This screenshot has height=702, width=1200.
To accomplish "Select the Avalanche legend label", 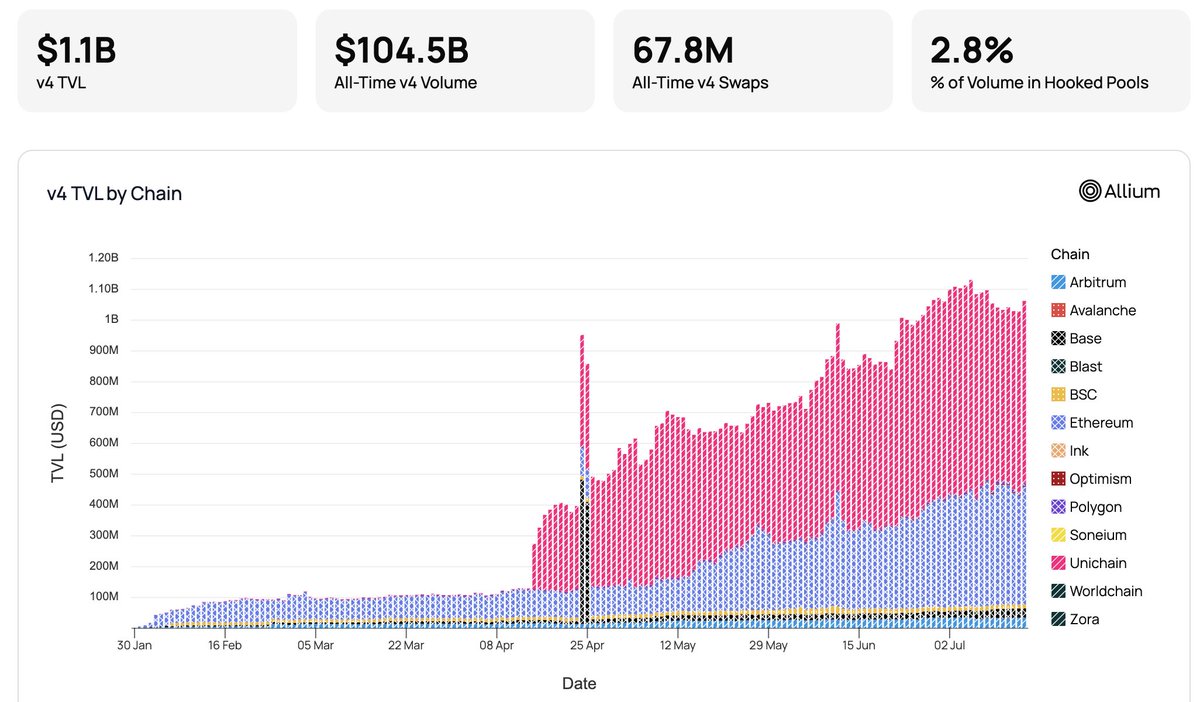I will [x=1103, y=311].
